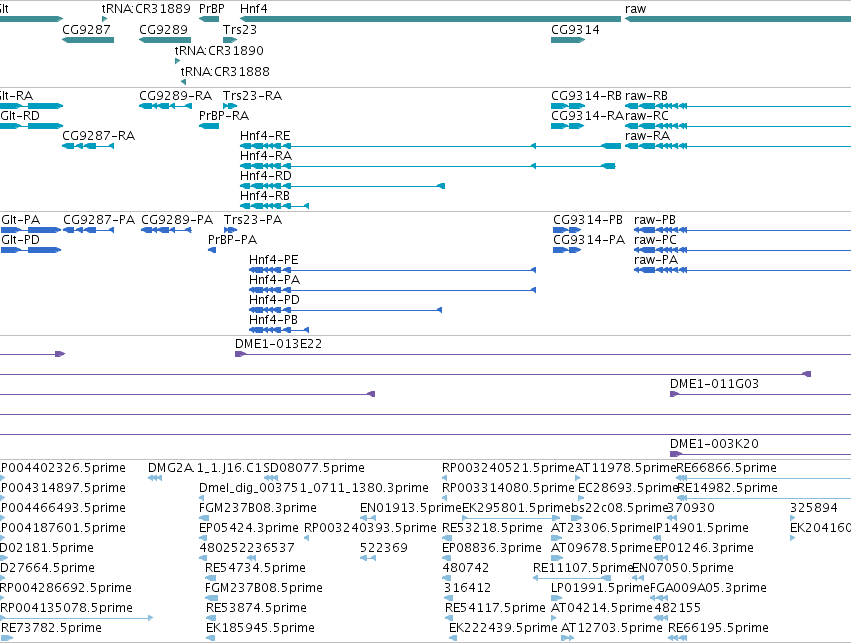Select the EK222439.5prime EST label
The width and height of the screenshot is (851, 643).
[503, 628]
